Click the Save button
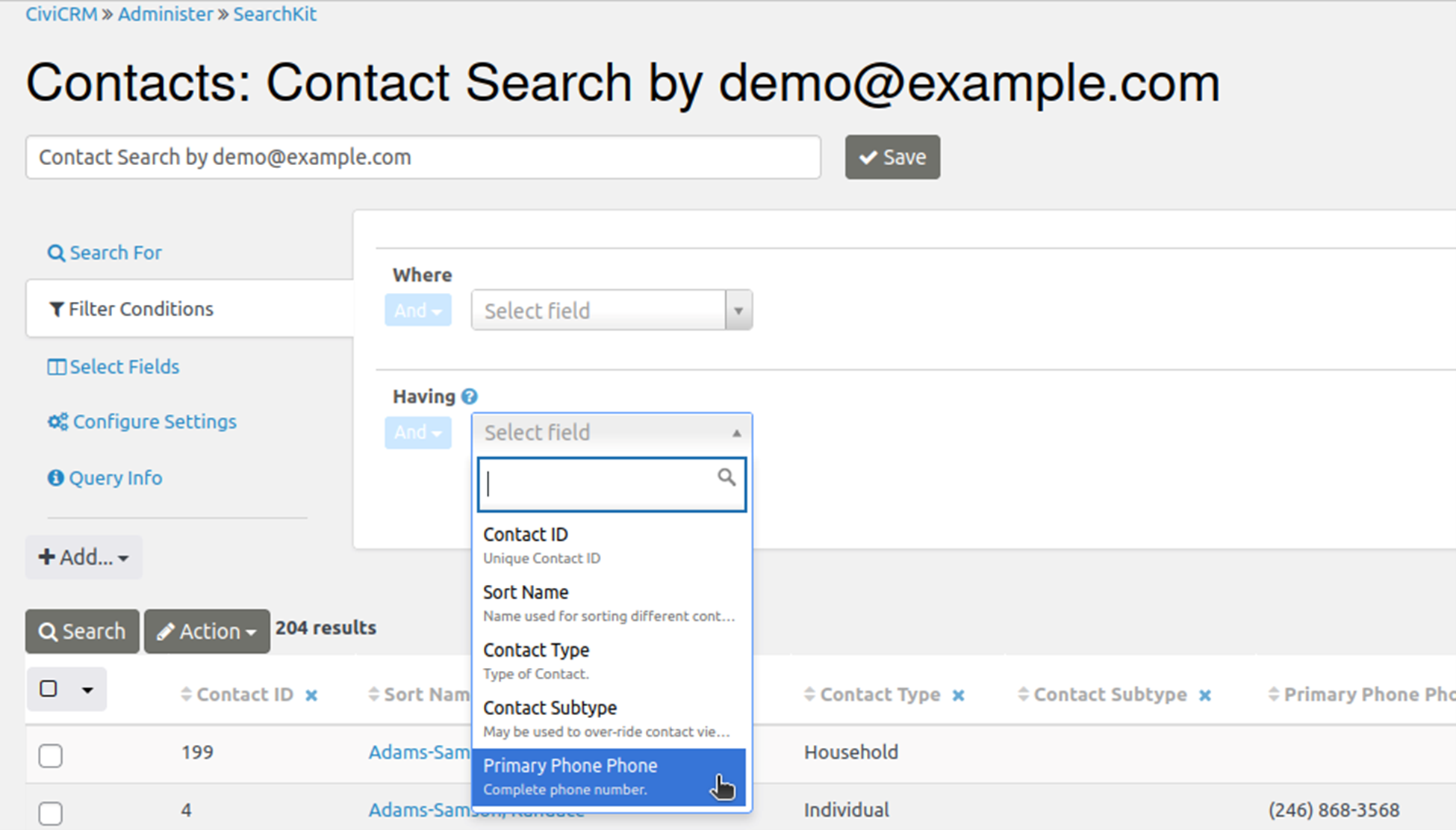 pos(892,158)
